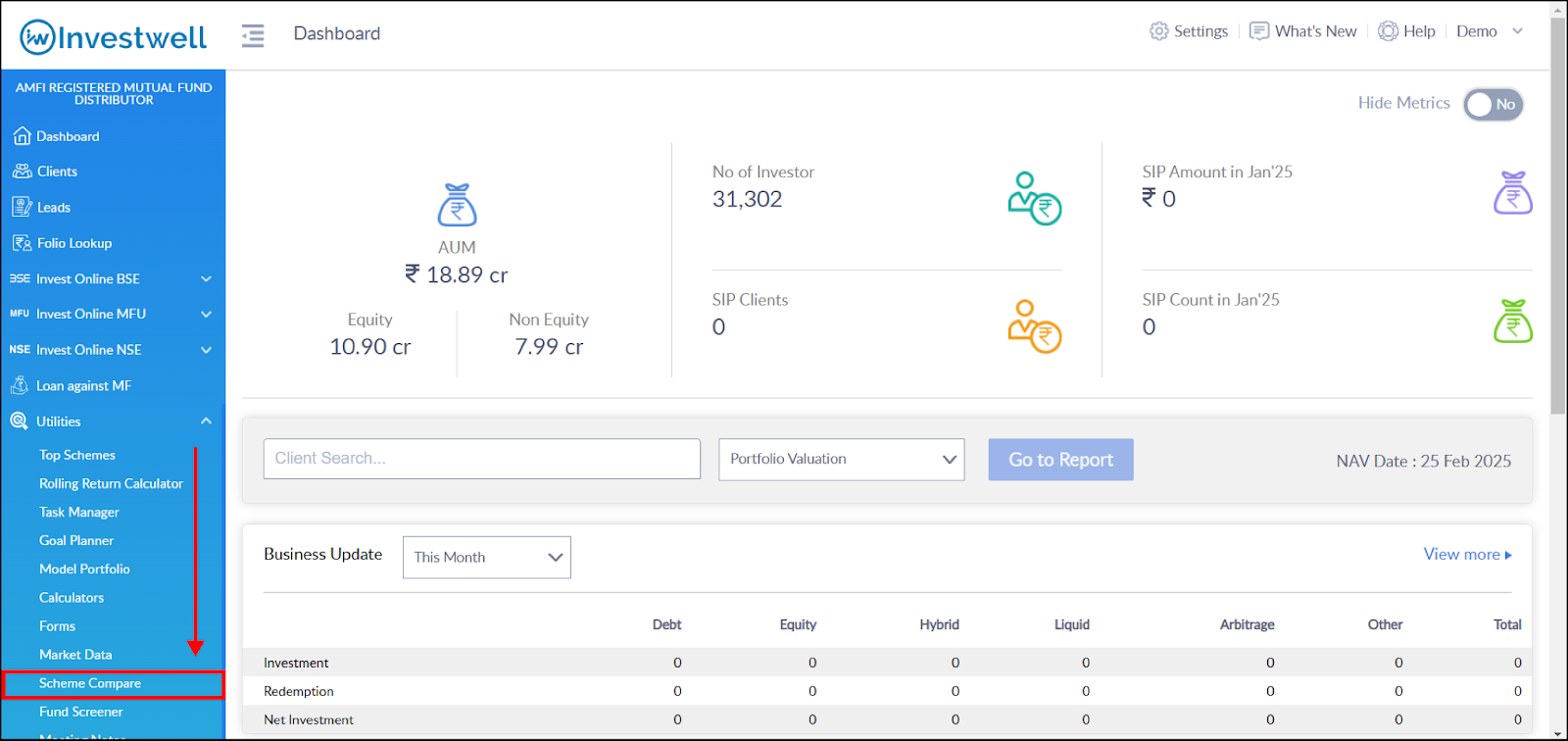Click the What's New chat icon
1568x741 pixels.
pyautogui.click(x=1259, y=31)
